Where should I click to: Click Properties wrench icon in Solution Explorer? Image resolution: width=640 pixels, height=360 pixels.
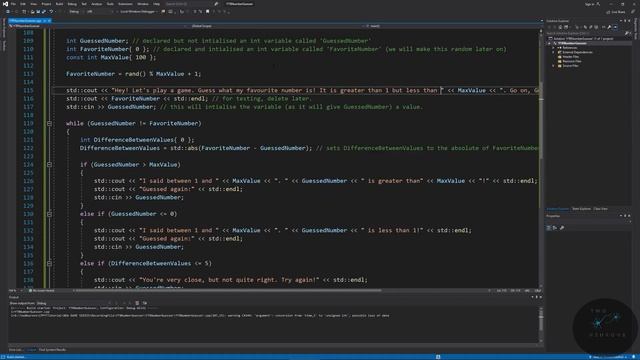[x=609, y=27]
